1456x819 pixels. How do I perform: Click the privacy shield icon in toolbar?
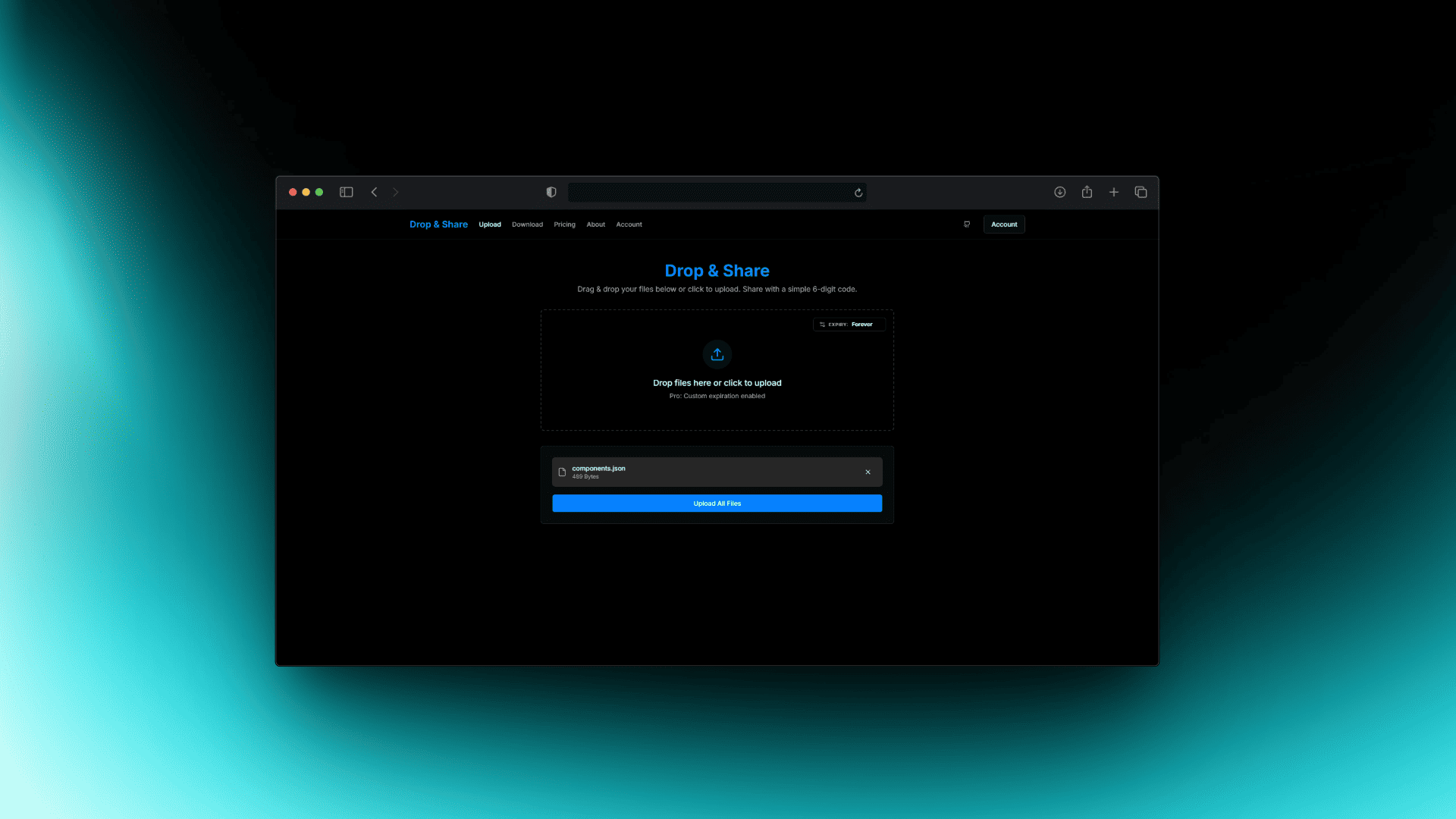(551, 193)
